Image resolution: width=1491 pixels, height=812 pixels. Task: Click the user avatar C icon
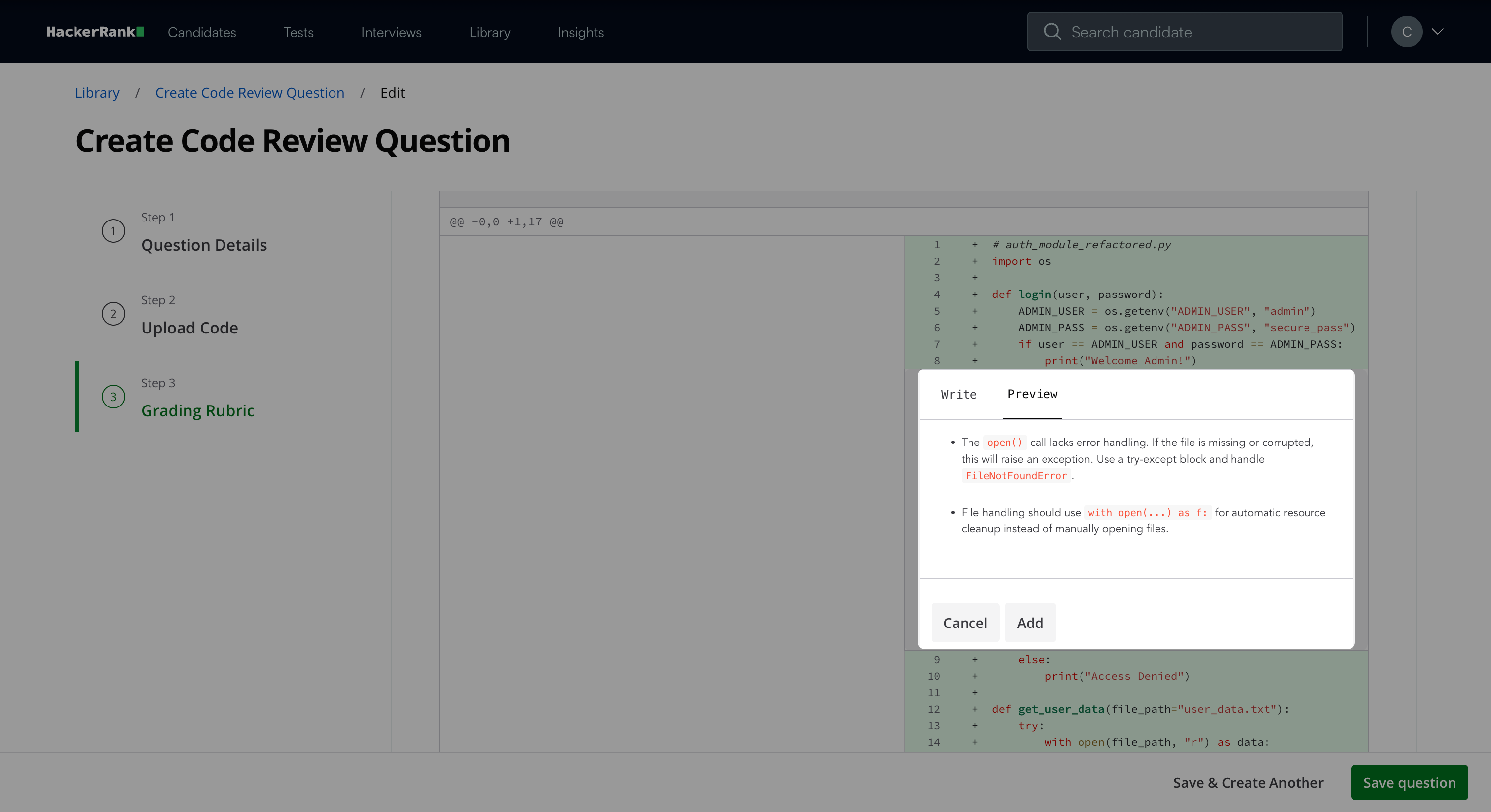tap(1407, 32)
